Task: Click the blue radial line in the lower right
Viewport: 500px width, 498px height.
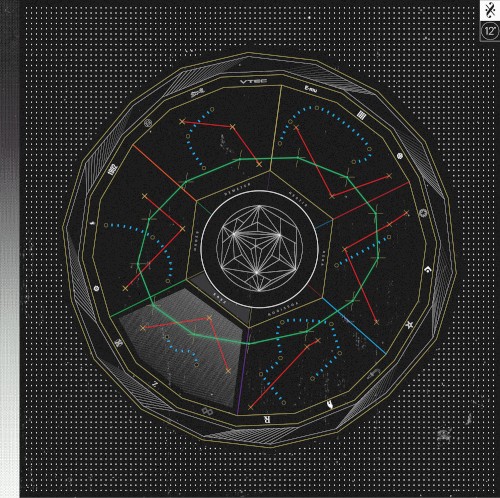Action: pyautogui.click(x=354, y=326)
